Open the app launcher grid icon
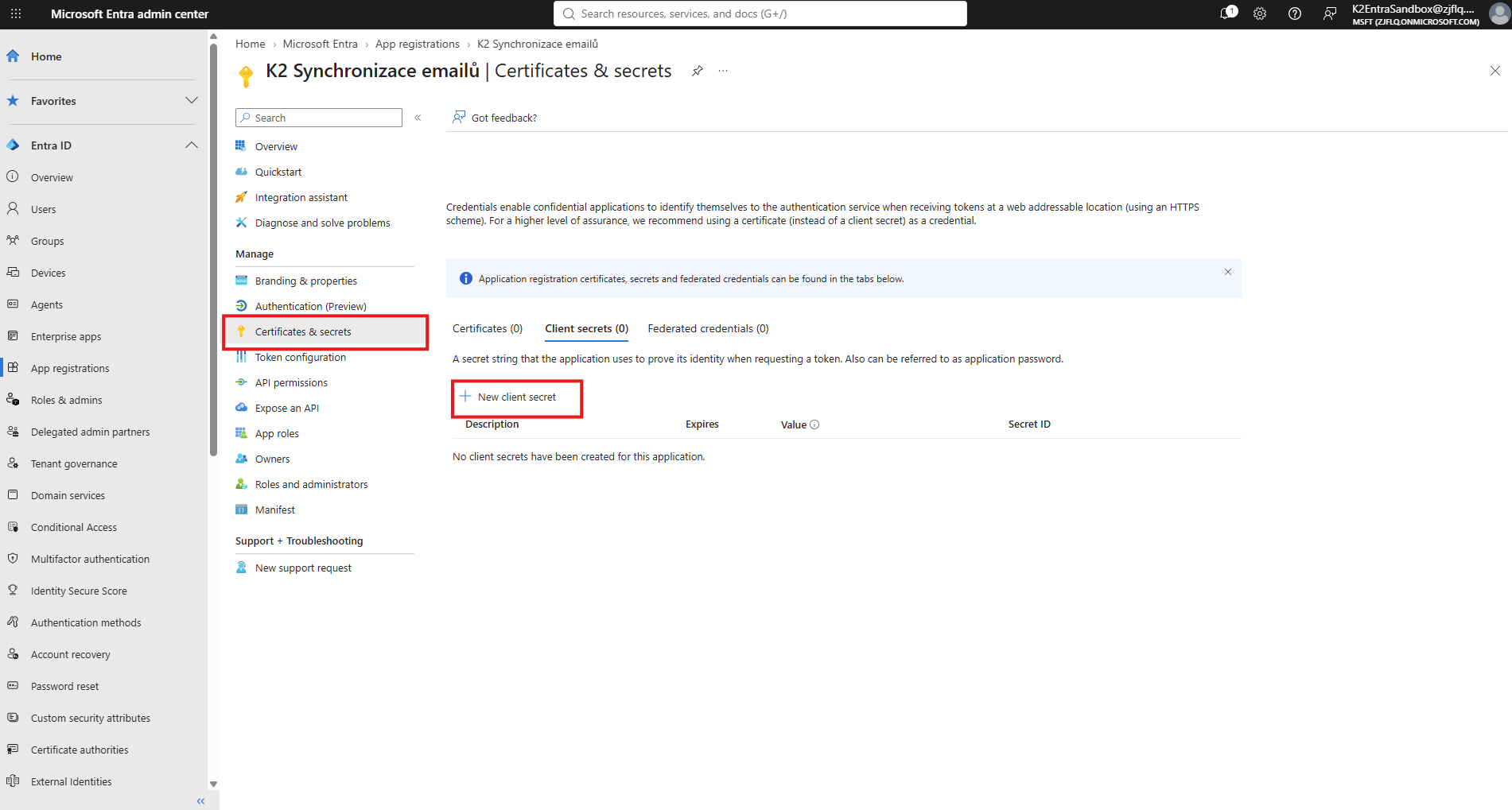 pyautogui.click(x=16, y=14)
